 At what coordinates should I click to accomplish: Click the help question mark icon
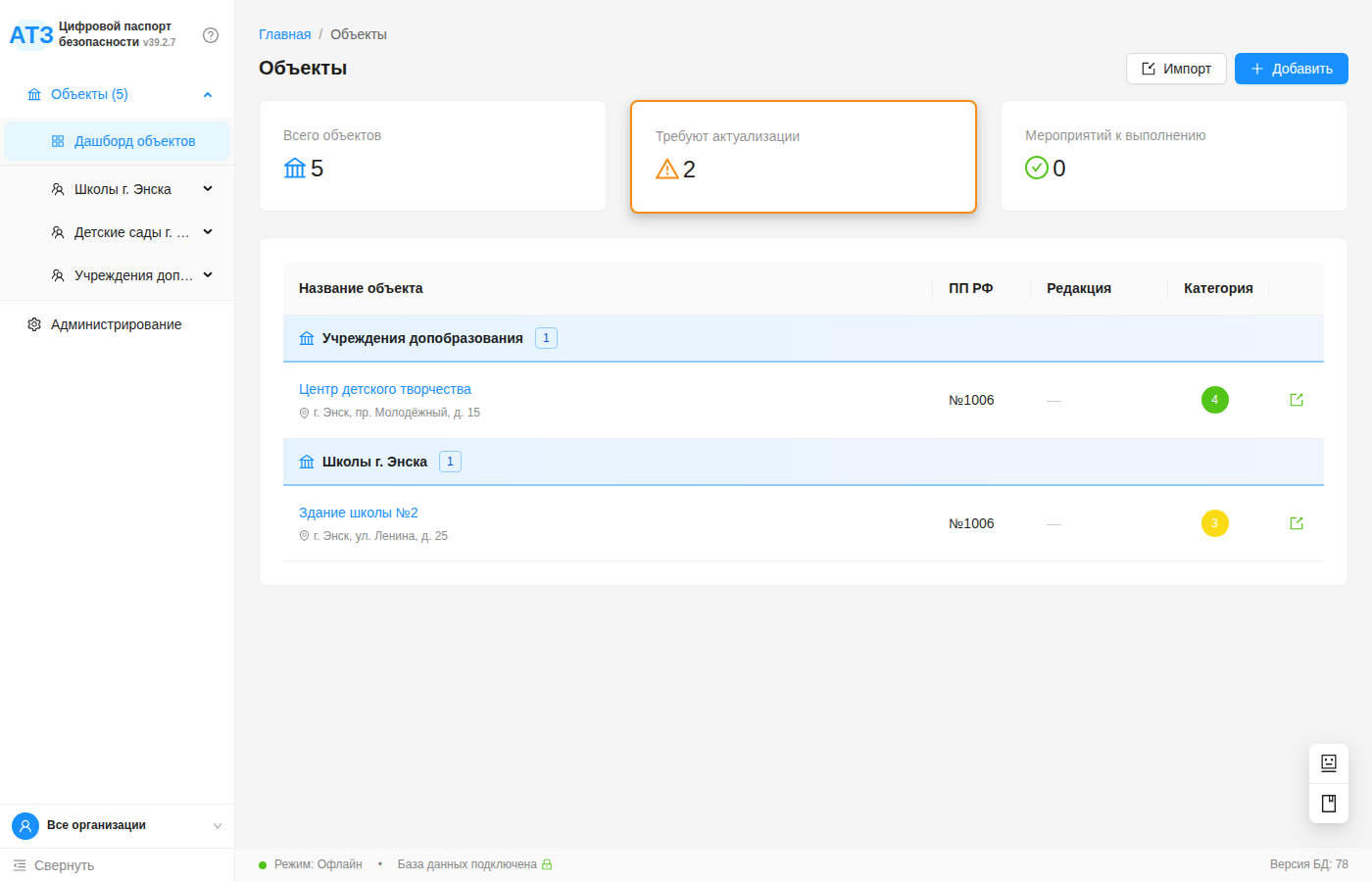(x=210, y=35)
